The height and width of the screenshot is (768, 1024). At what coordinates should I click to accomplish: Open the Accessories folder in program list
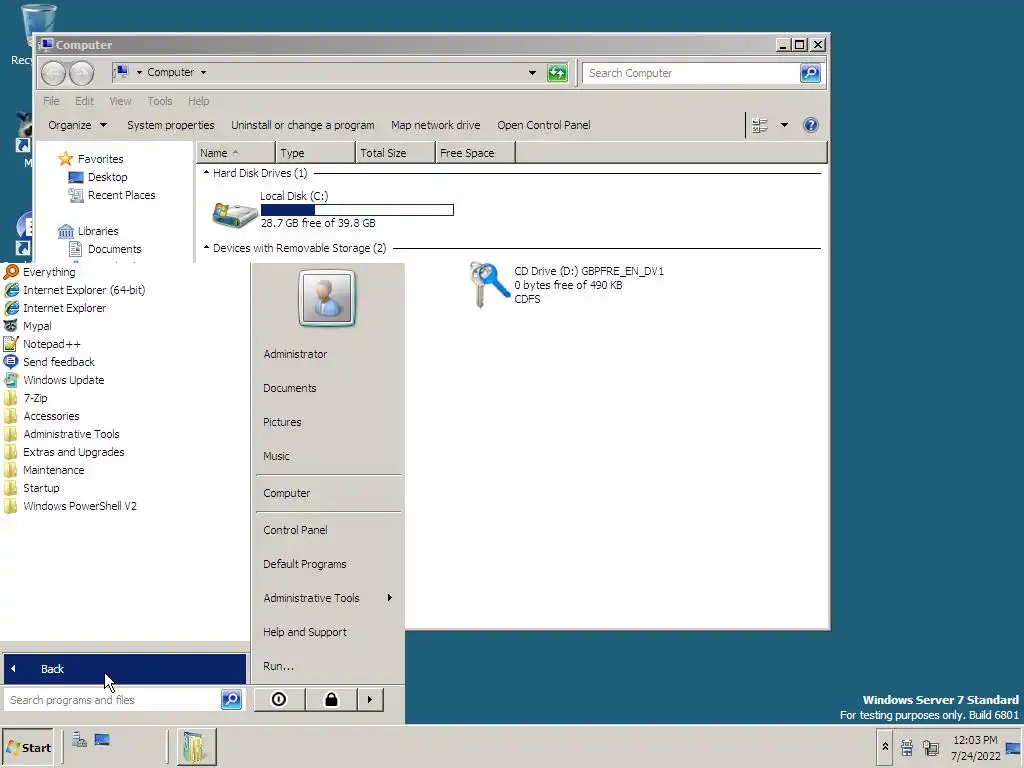point(42,416)
